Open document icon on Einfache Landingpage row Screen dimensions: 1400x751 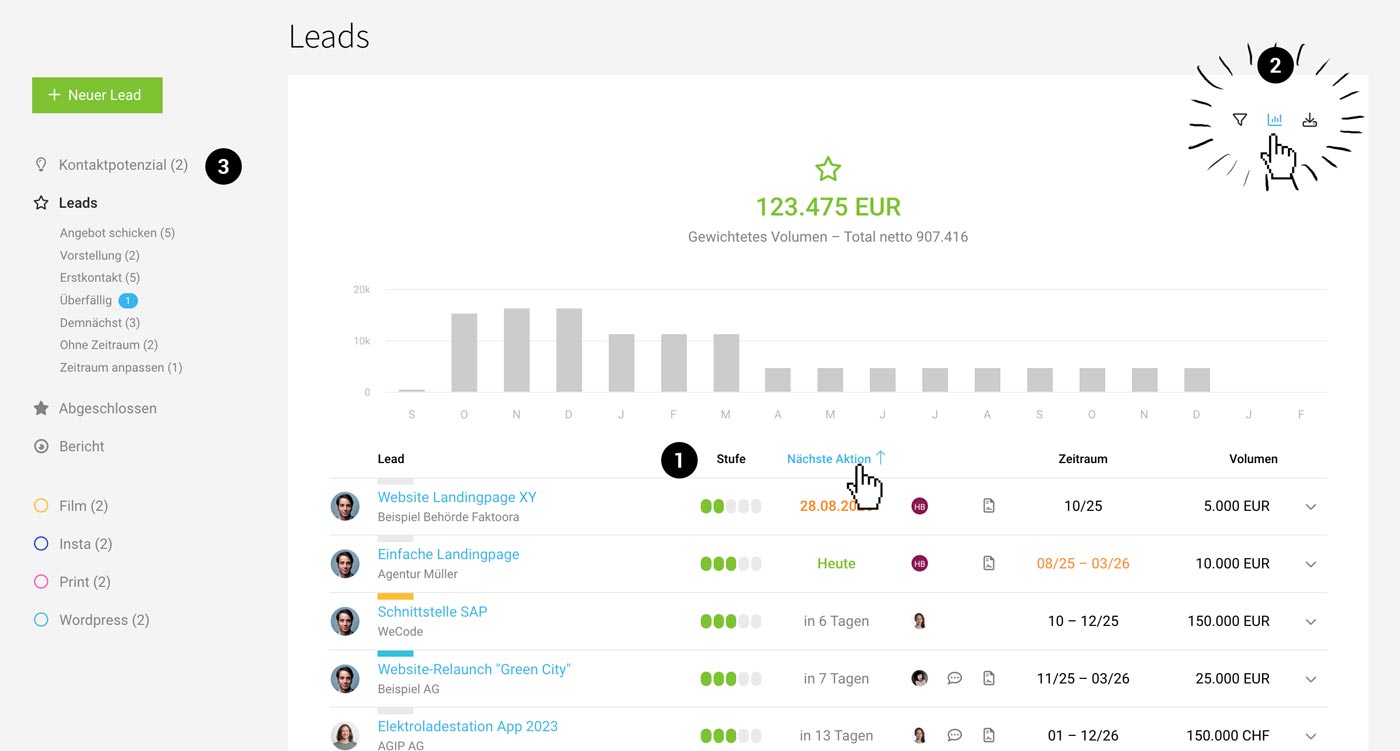click(988, 563)
